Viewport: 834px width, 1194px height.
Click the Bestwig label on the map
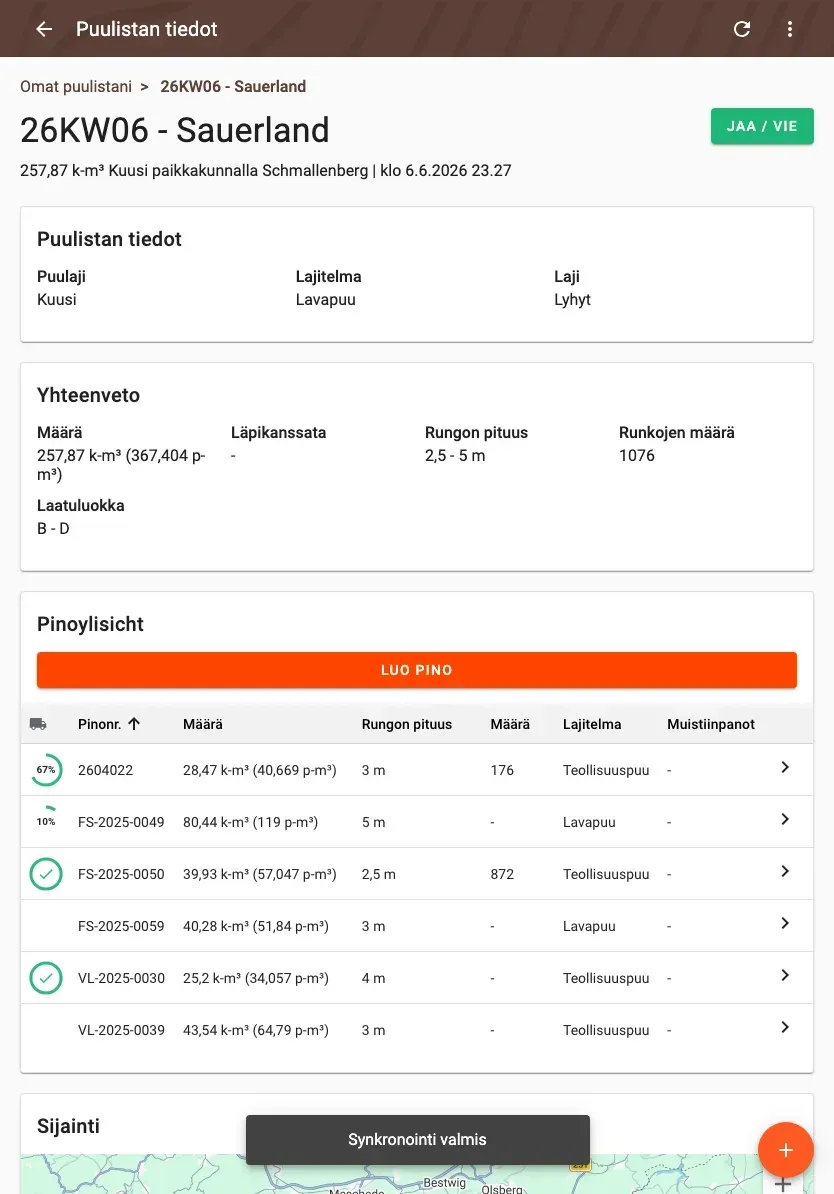tap(445, 1183)
